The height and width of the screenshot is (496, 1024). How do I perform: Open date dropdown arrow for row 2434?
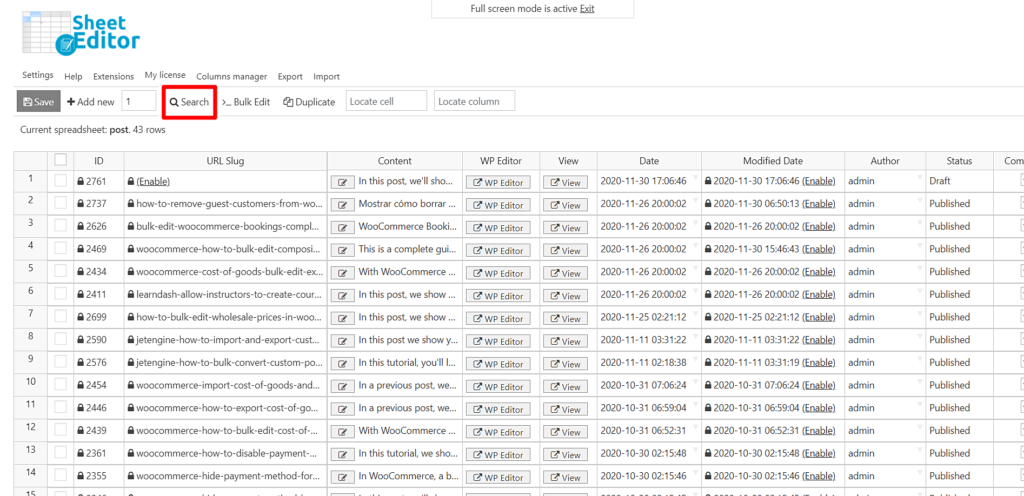point(695,268)
